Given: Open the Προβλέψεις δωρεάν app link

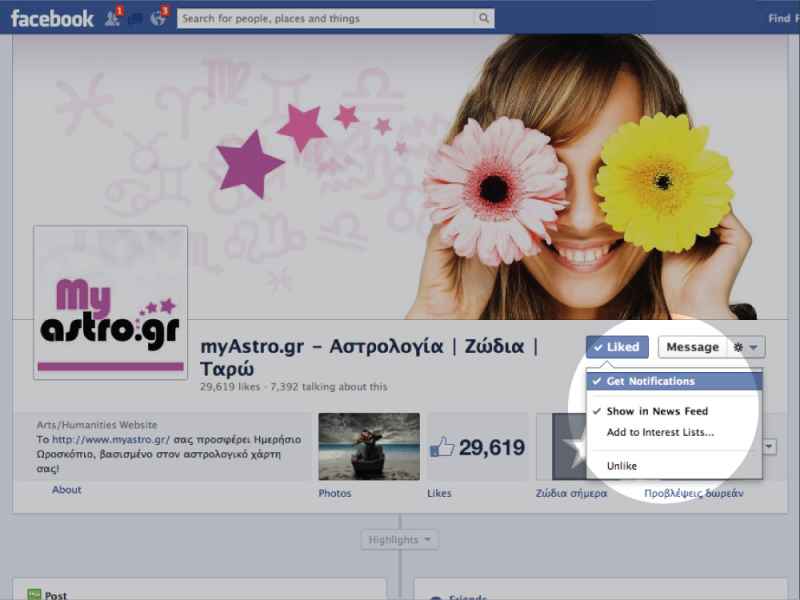Looking at the screenshot, I should [x=694, y=493].
